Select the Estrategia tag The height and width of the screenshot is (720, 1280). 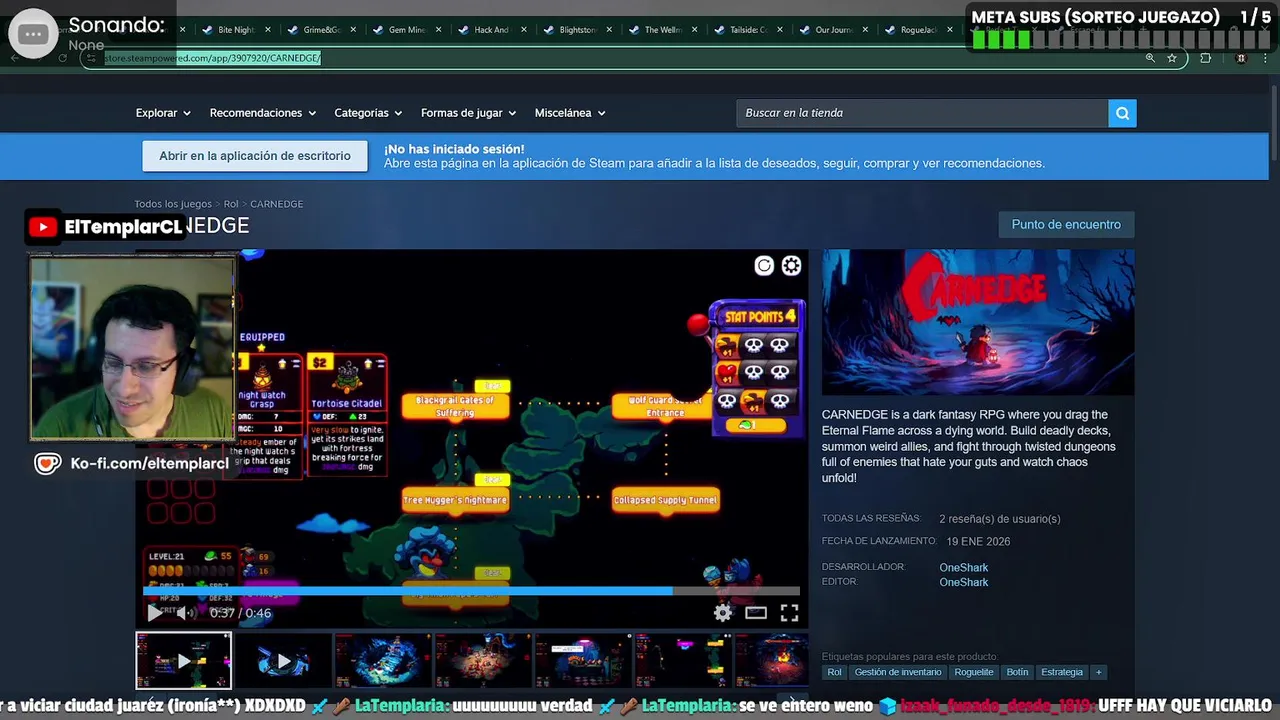click(x=1062, y=672)
